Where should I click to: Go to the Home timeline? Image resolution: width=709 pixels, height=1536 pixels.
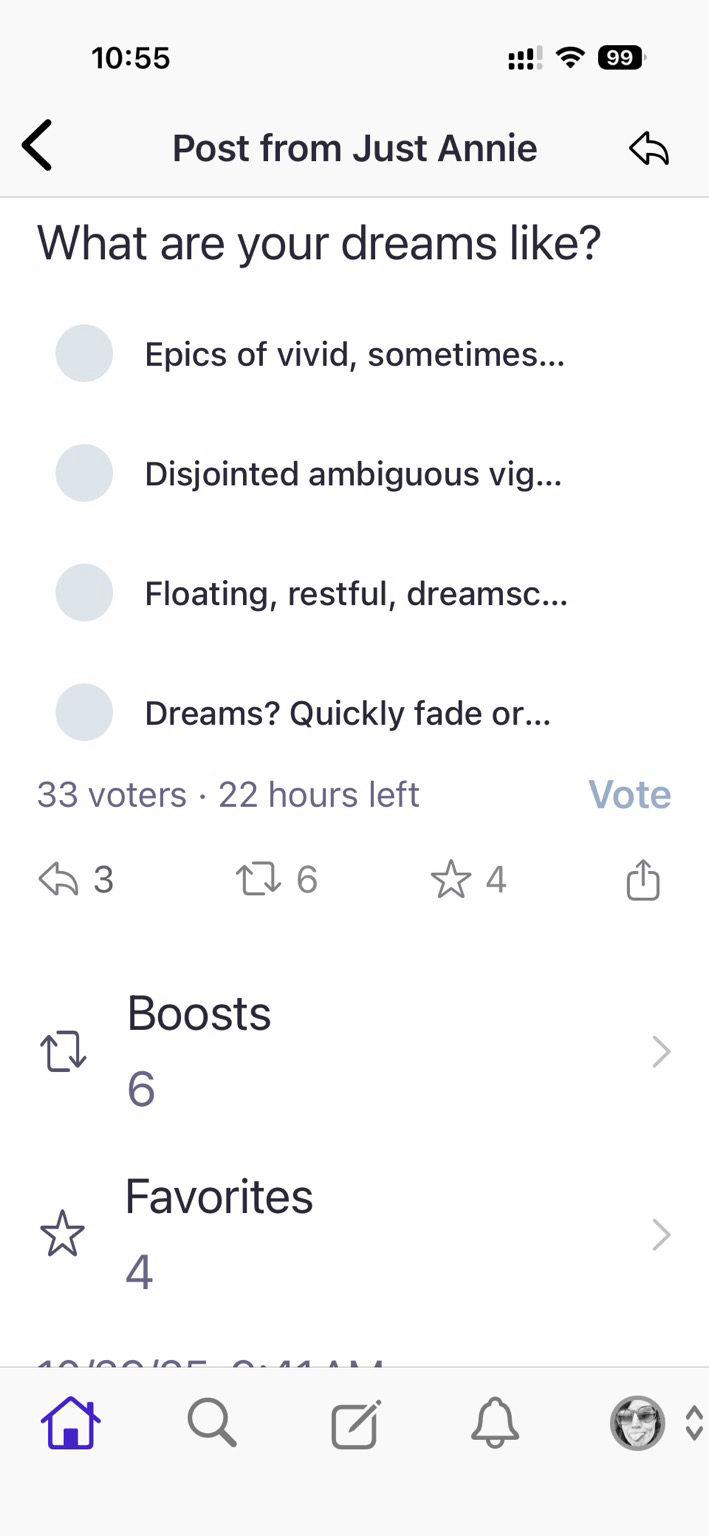click(70, 1424)
